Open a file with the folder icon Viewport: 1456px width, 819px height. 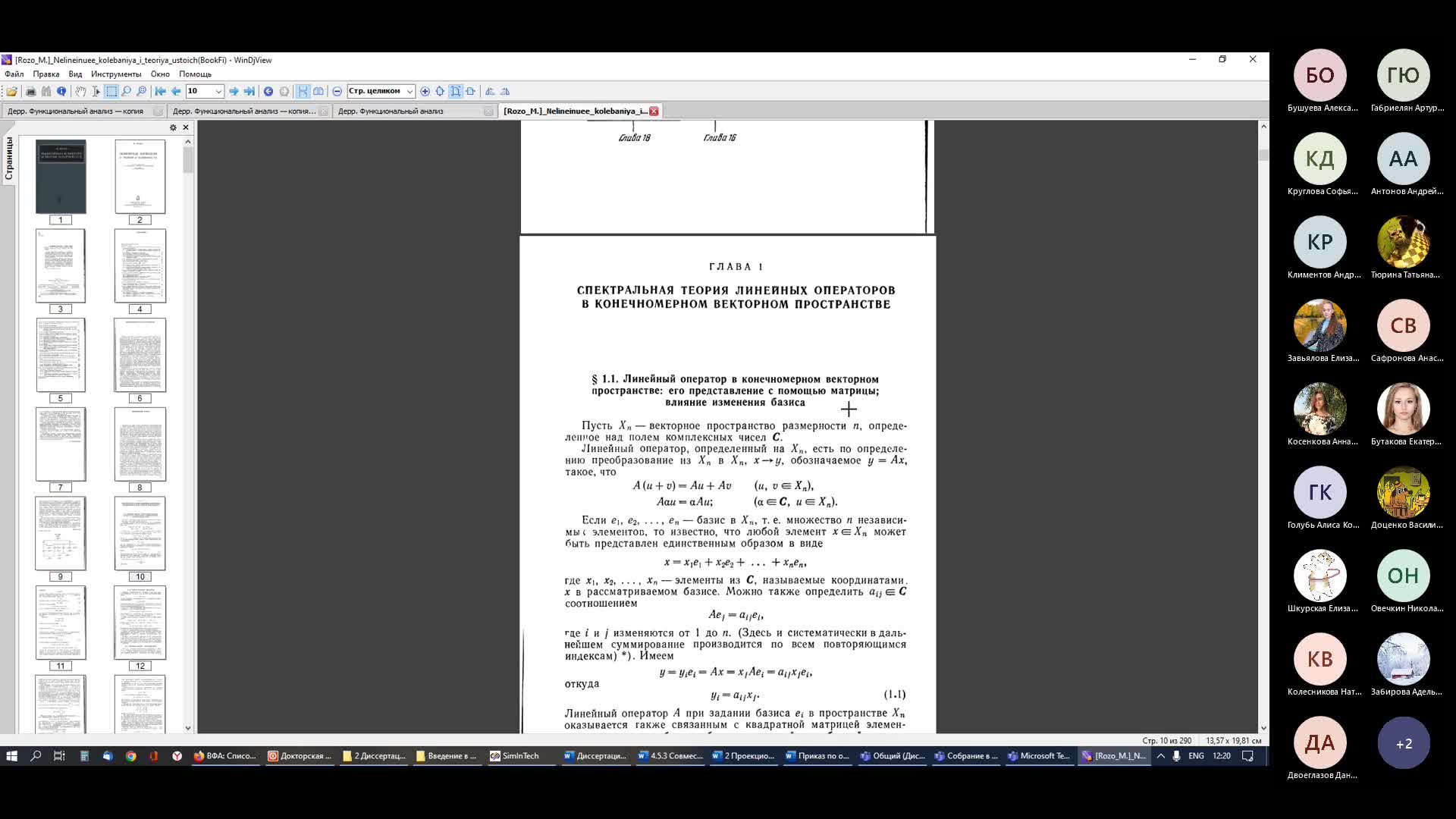(x=12, y=91)
